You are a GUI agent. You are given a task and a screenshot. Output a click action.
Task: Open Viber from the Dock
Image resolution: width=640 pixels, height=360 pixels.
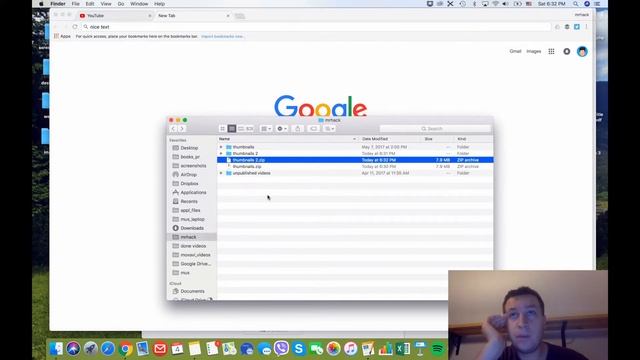coord(281,348)
